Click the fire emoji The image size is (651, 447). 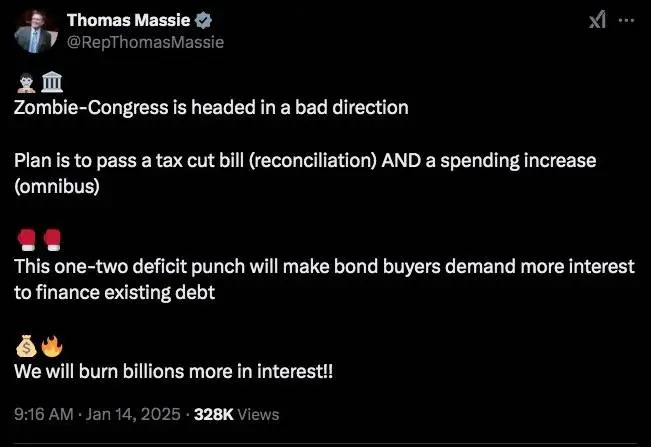click(50, 348)
